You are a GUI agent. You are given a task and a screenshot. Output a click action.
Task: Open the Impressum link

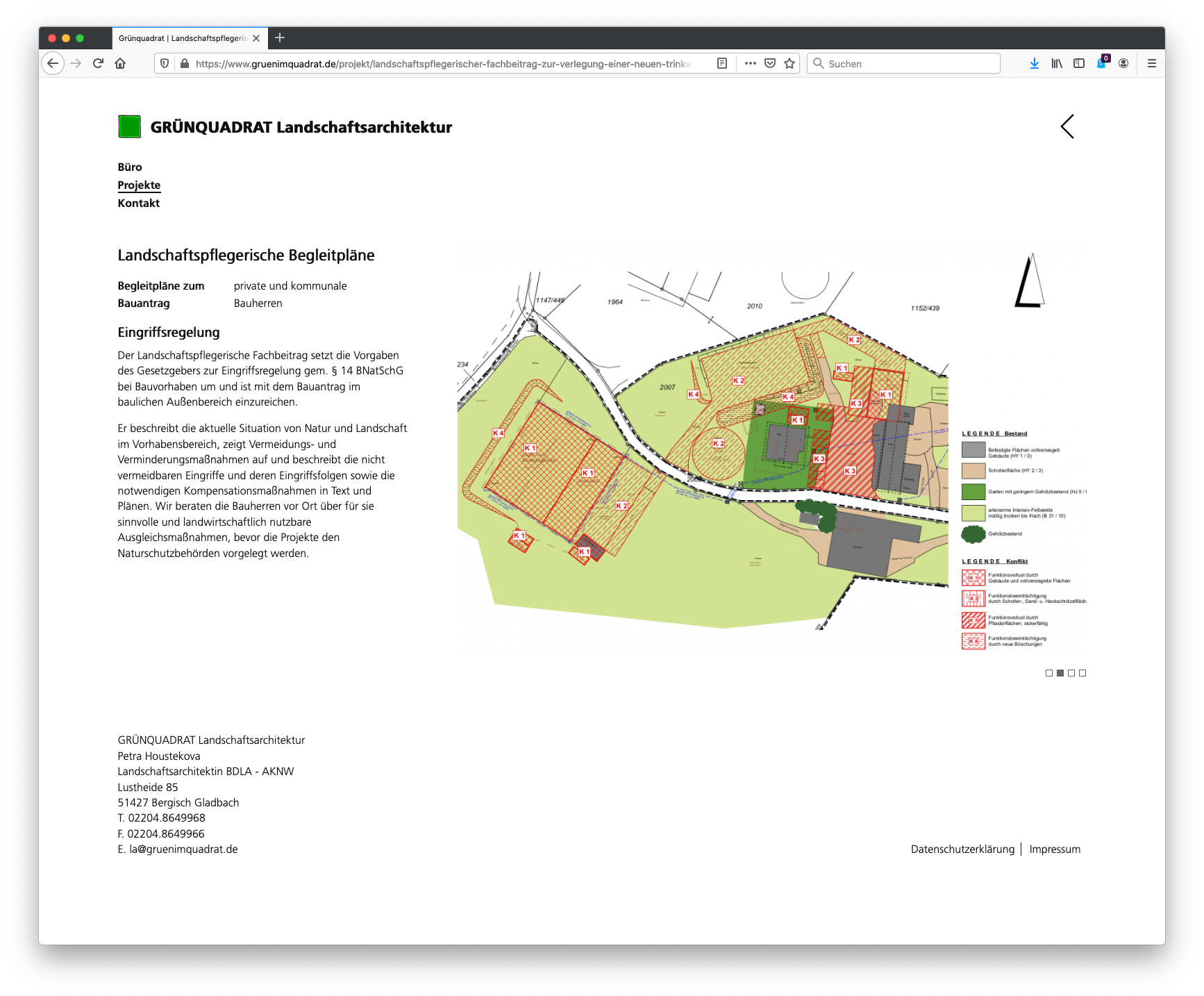point(1055,849)
